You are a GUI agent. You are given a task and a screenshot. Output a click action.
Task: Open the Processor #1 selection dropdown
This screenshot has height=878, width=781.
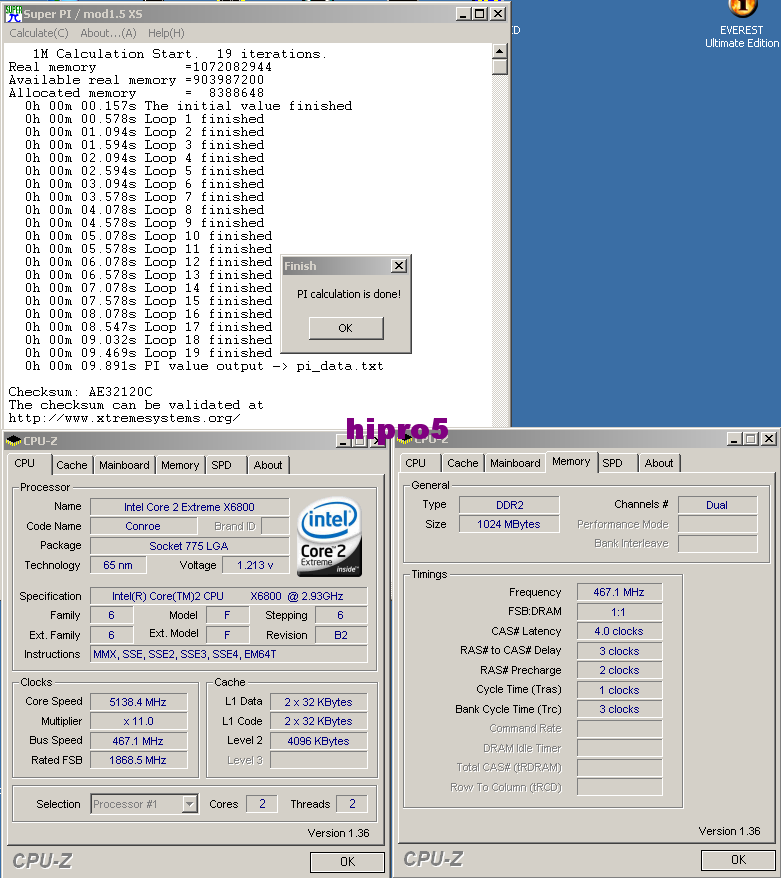click(190, 805)
